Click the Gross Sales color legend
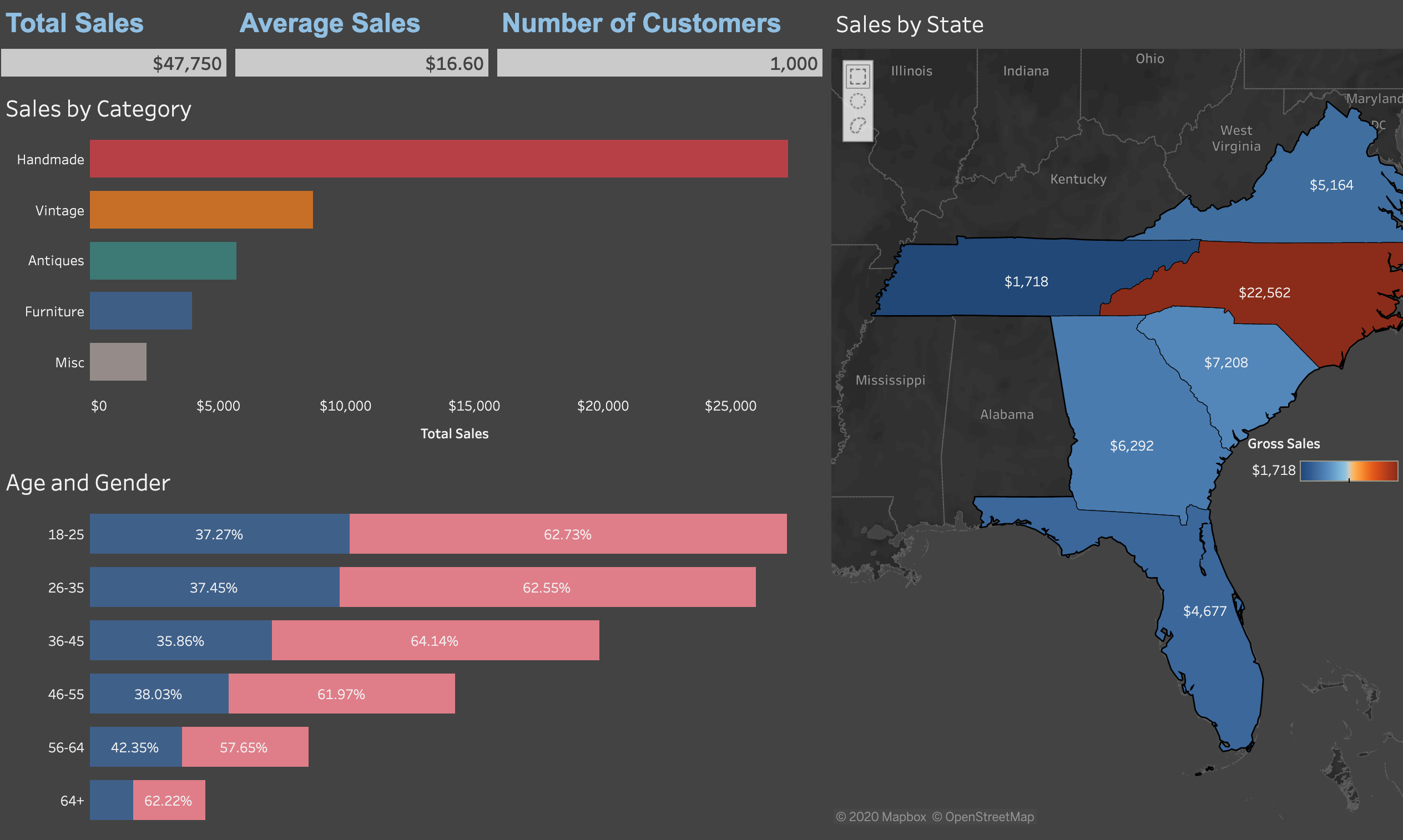The height and width of the screenshot is (840, 1403). pos(1348,470)
